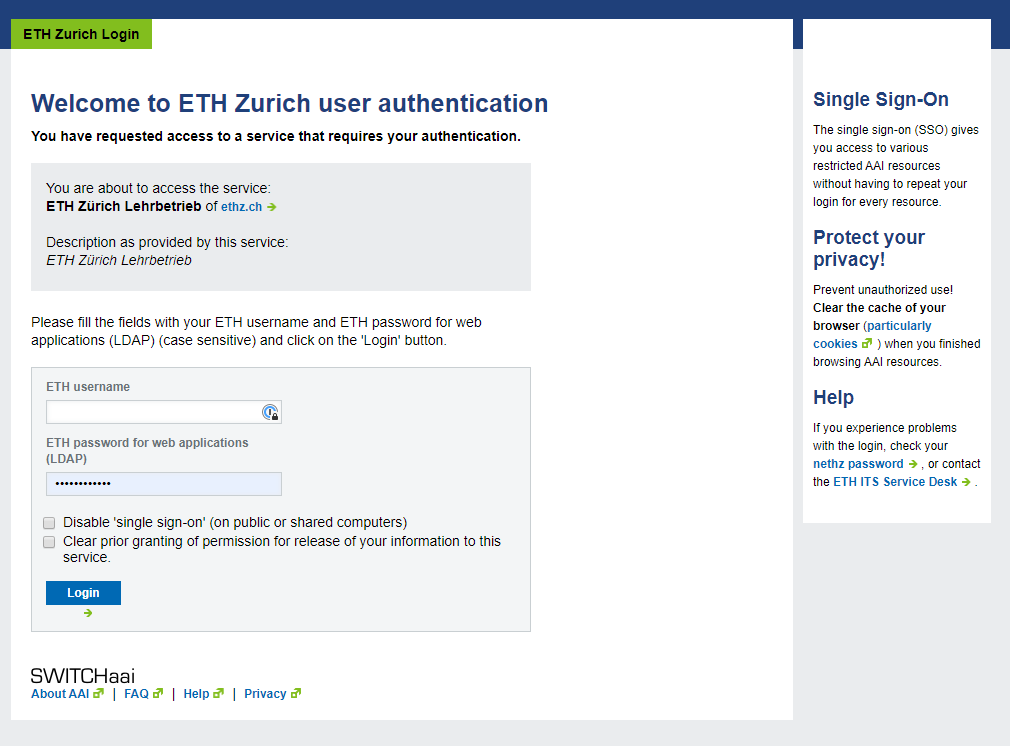The height and width of the screenshot is (746, 1010).
Task: Click the 'Single Sign-On' sidebar heading
Action: [x=881, y=99]
